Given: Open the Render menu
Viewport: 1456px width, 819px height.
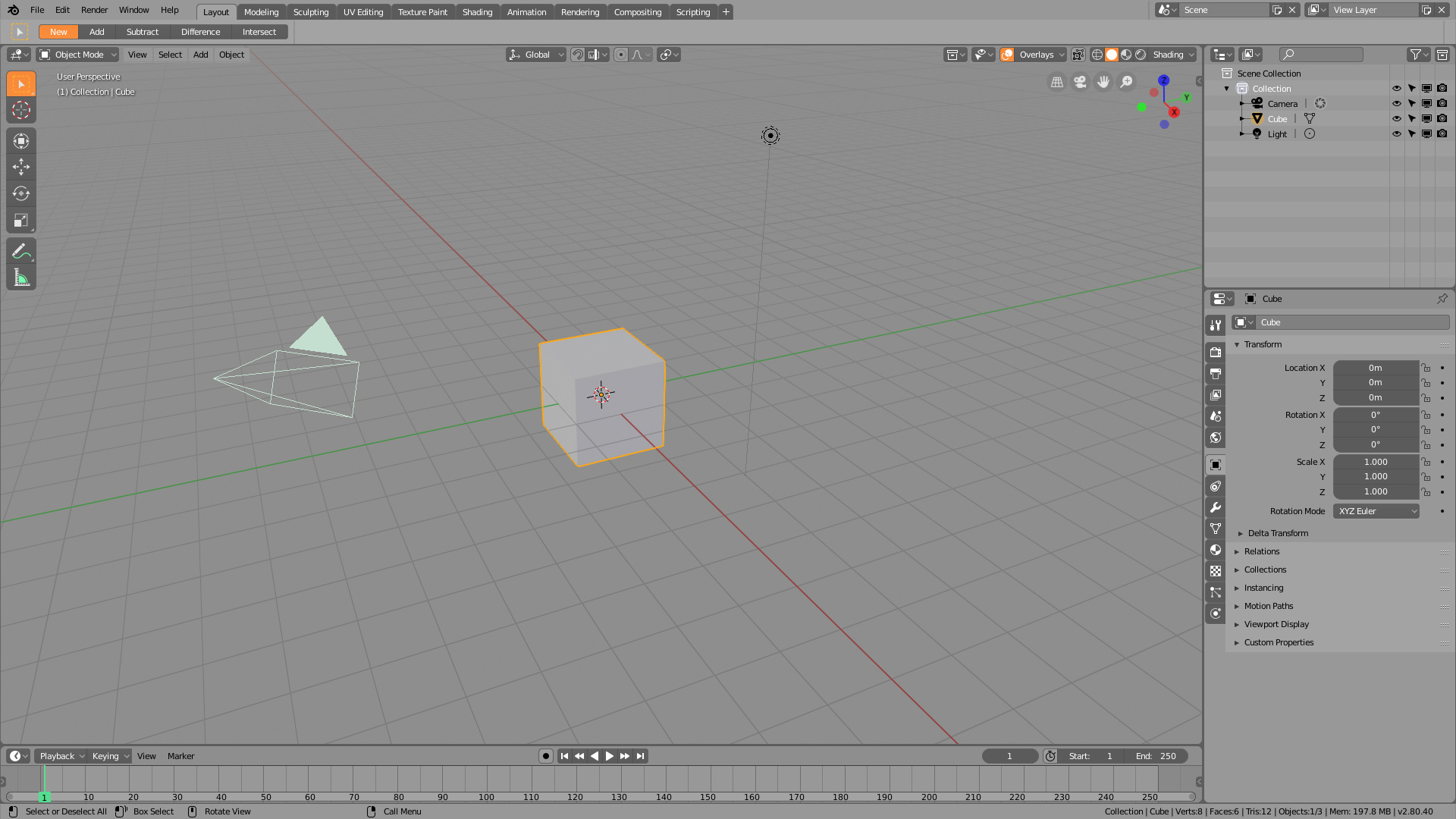Looking at the screenshot, I should point(94,10).
